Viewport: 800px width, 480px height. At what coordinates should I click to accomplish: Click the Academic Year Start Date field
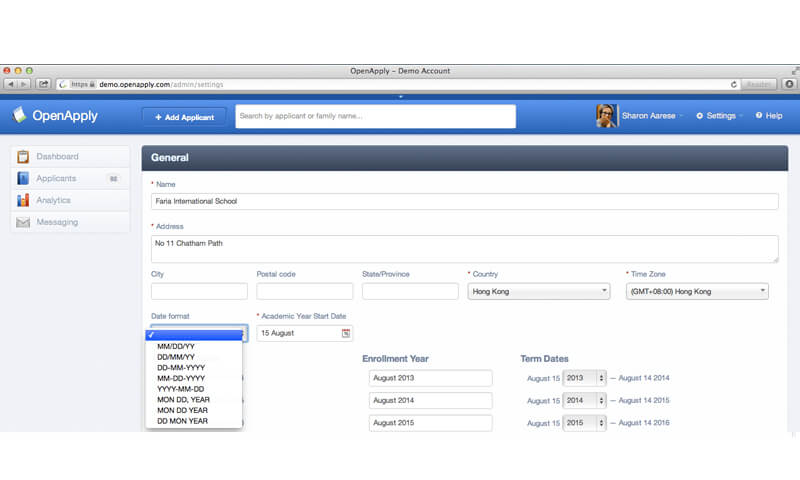click(x=305, y=333)
